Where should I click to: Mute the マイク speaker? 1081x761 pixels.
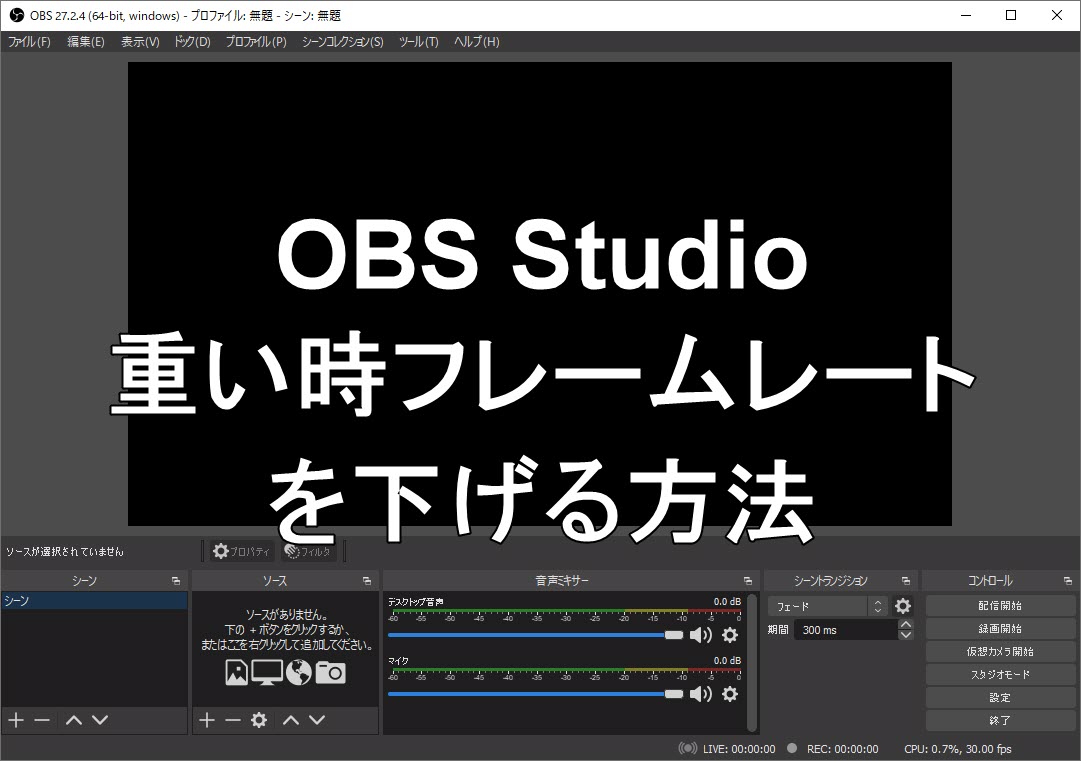[700, 693]
